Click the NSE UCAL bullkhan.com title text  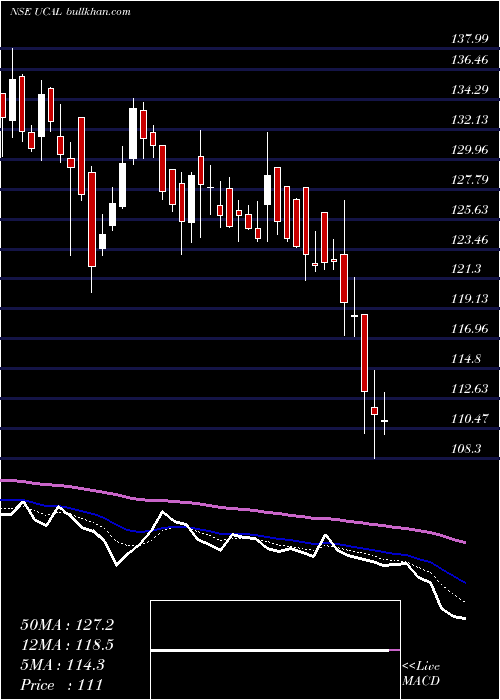(71, 11)
